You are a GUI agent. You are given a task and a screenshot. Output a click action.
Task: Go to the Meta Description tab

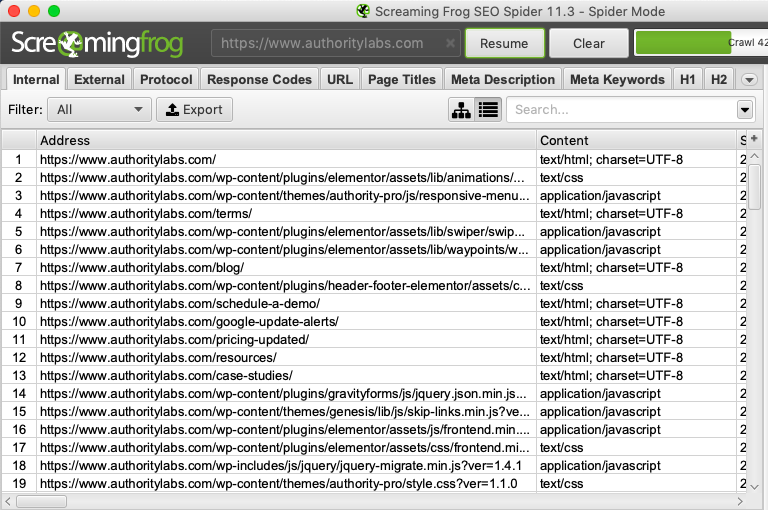(503, 79)
